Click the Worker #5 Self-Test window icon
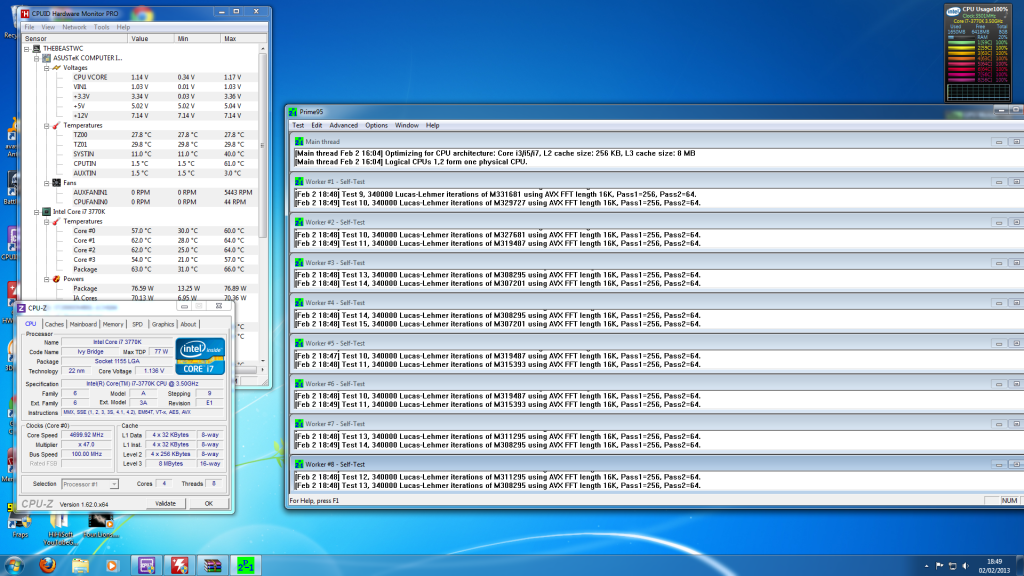The width and height of the screenshot is (1024, 576). pos(299,344)
